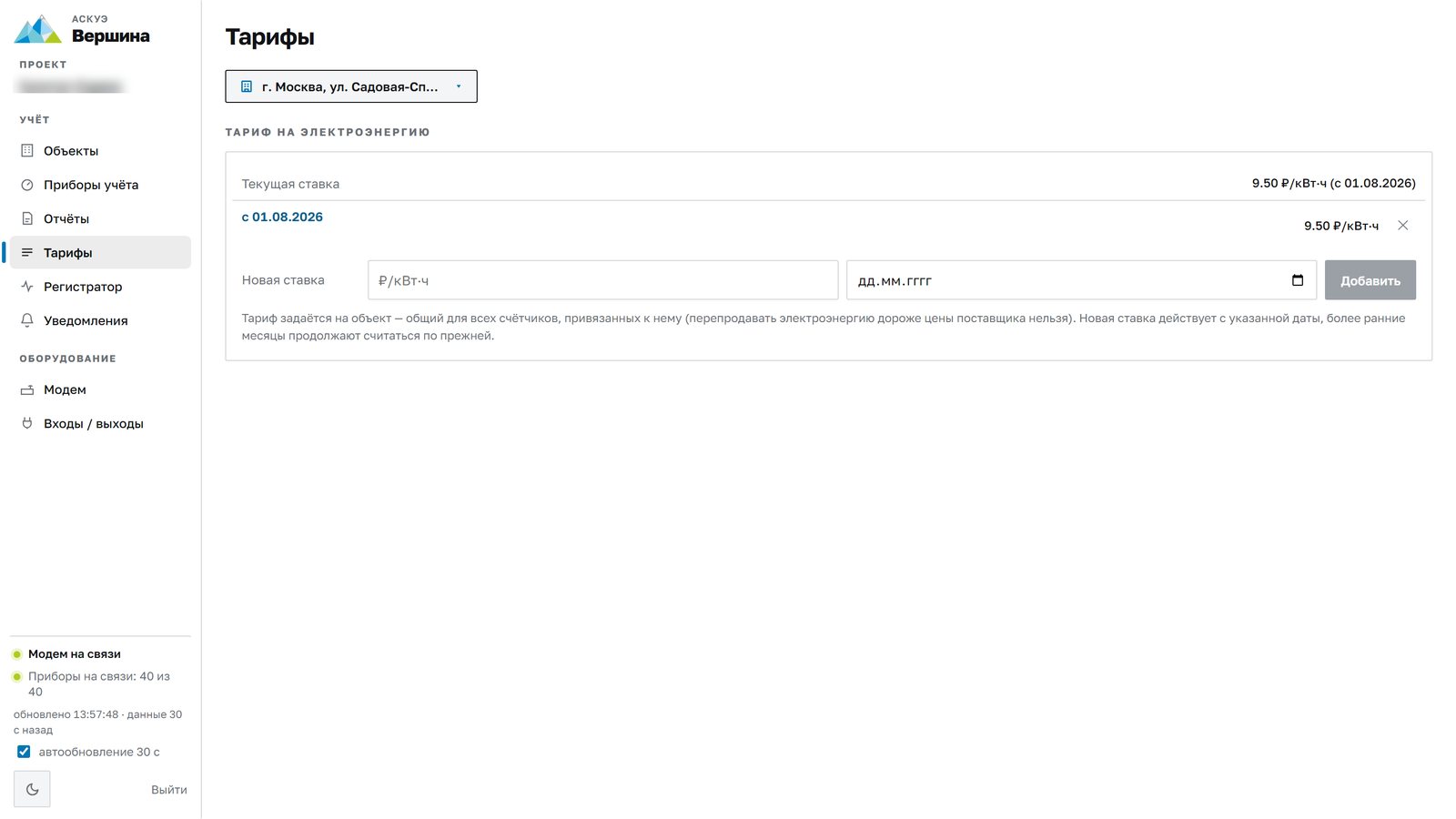Click the Тарифы lines icon
This screenshot has width=1456, height=819.
coord(27,253)
